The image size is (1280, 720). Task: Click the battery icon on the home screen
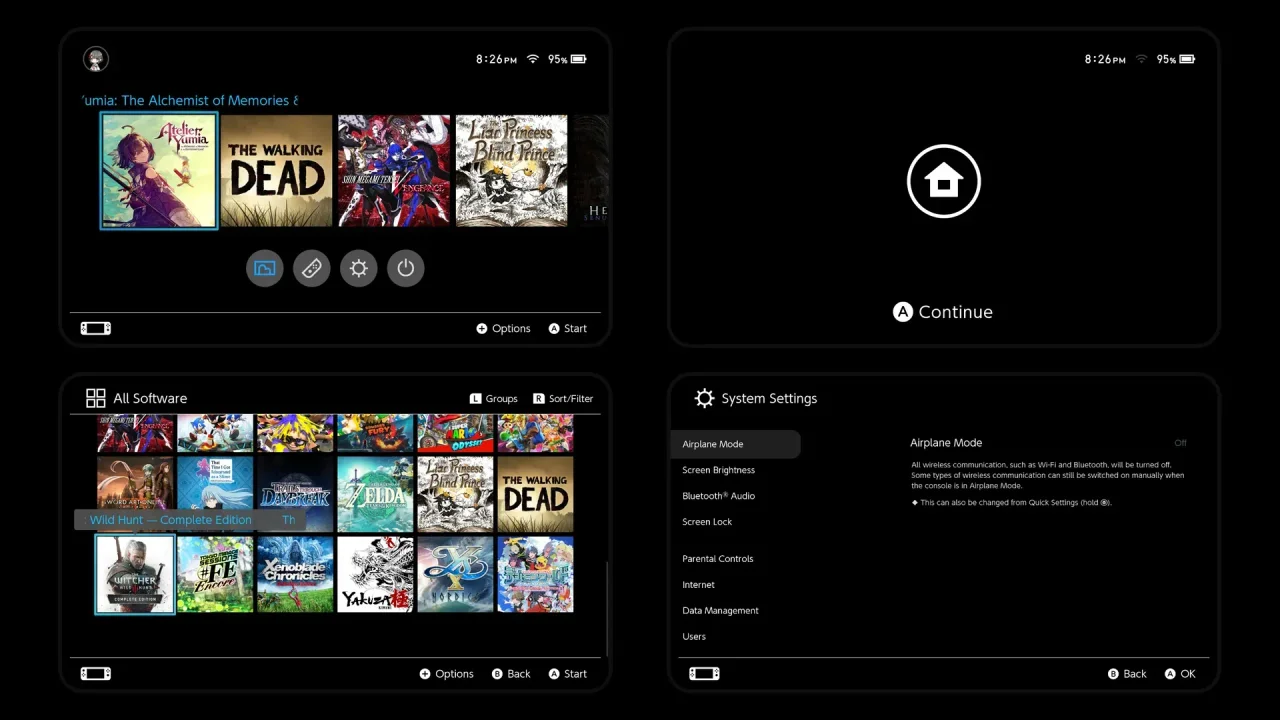point(579,59)
